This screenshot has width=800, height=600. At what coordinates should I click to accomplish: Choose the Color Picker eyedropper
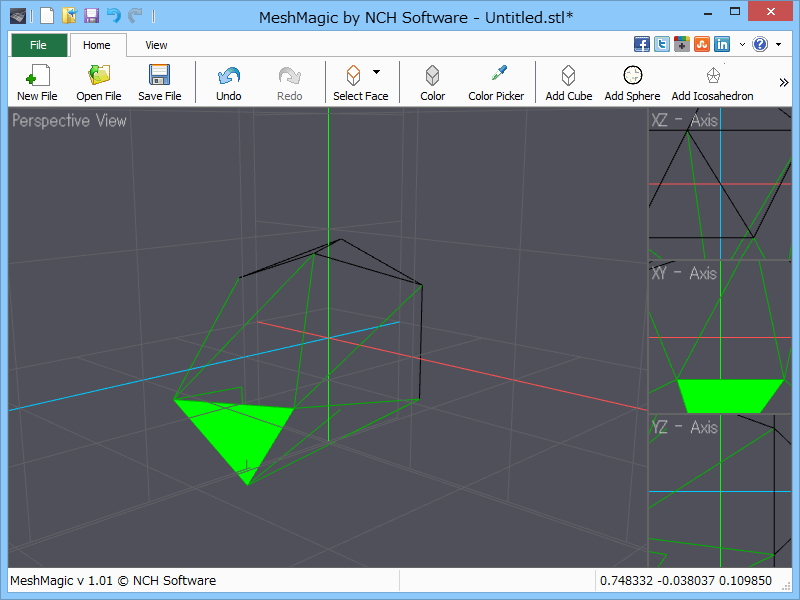[x=496, y=82]
